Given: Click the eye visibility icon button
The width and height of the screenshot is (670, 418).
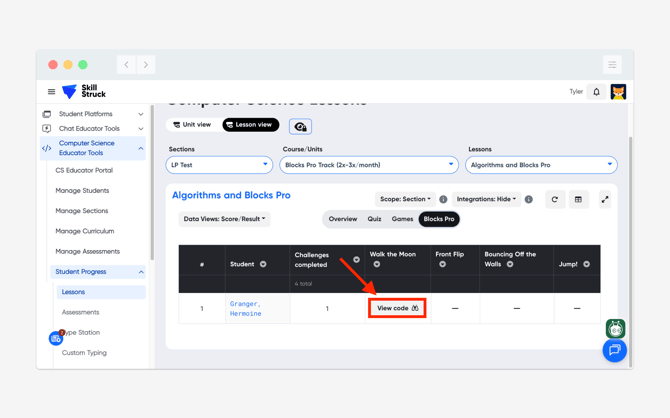Looking at the screenshot, I should (x=300, y=127).
